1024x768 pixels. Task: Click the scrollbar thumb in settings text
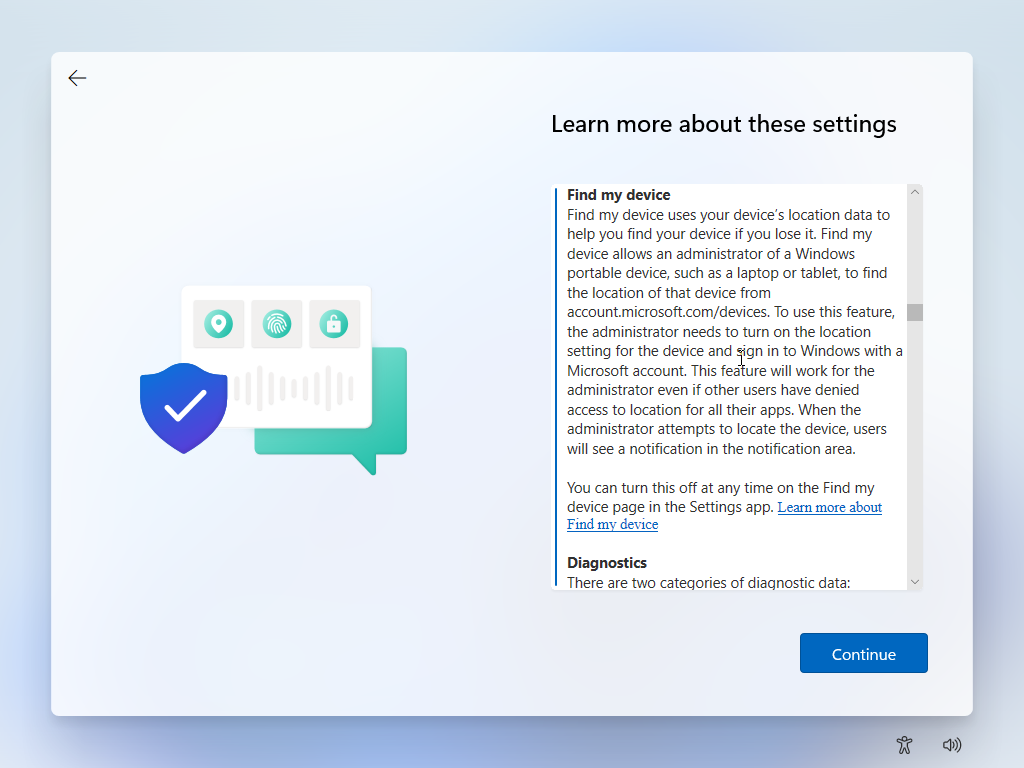click(x=914, y=312)
